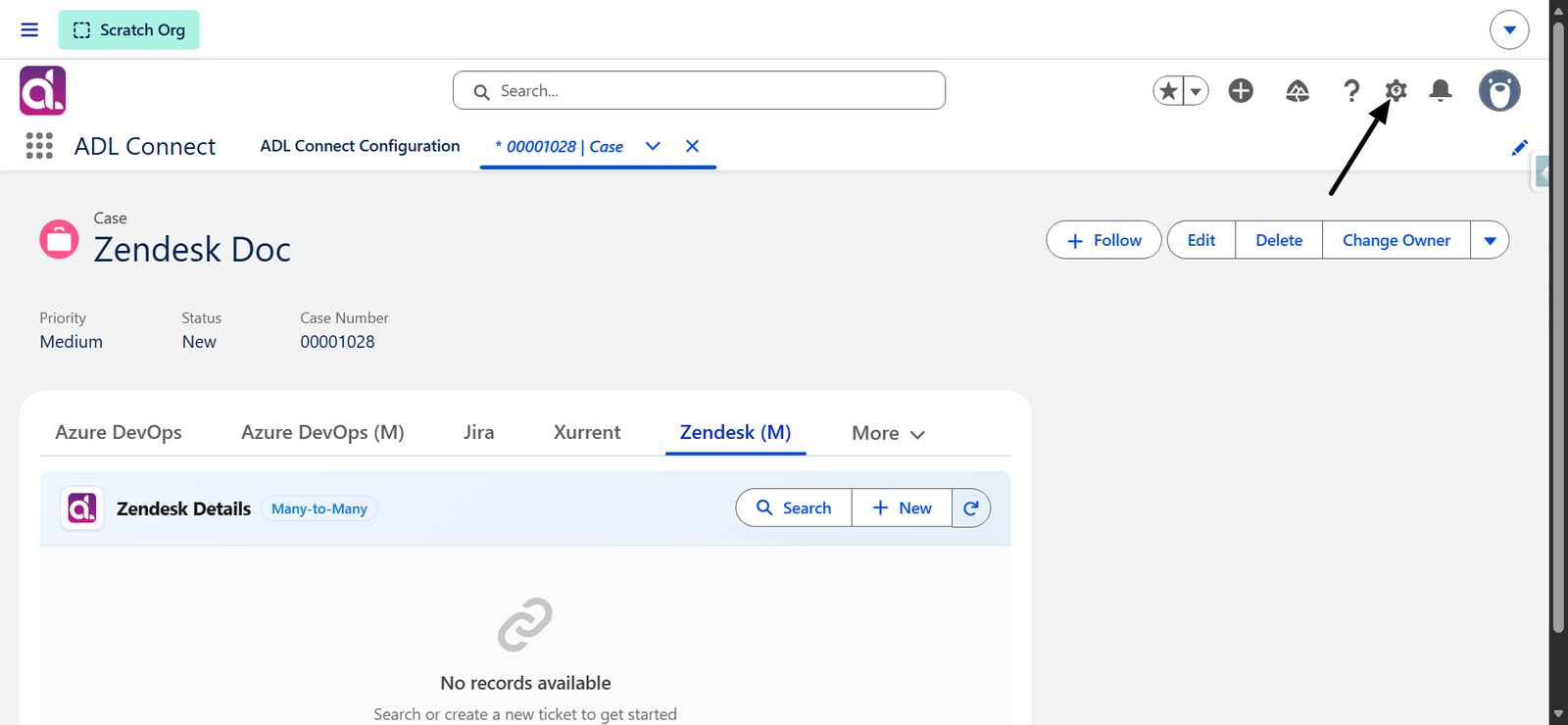Close the 00001028 Case tab
The height and width of the screenshot is (725, 1568).
tap(692, 146)
